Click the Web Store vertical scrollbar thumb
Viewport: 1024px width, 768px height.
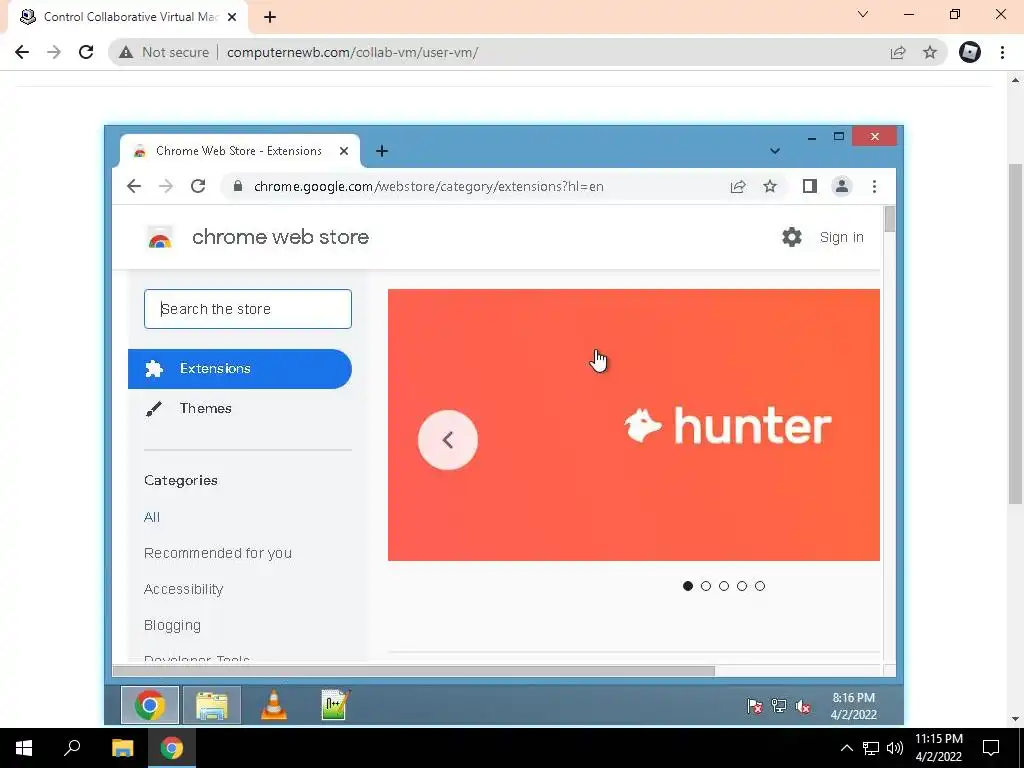tap(889, 219)
